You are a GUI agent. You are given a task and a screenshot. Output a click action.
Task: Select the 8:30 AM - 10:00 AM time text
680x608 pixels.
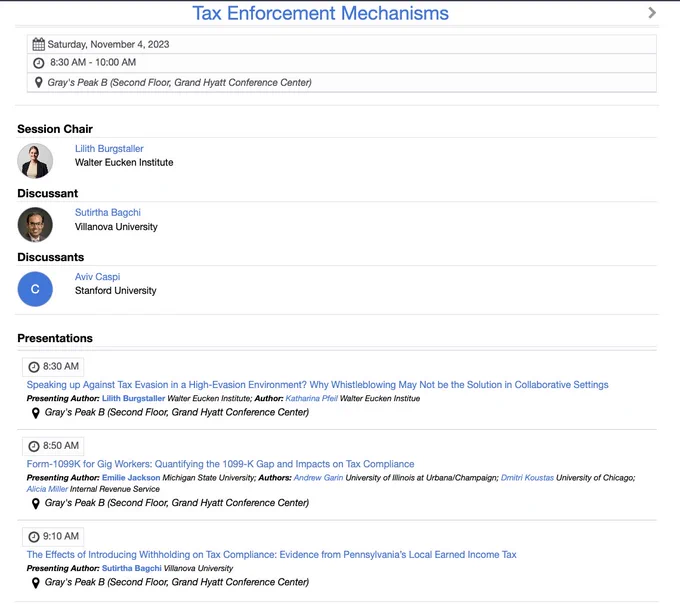pos(93,62)
